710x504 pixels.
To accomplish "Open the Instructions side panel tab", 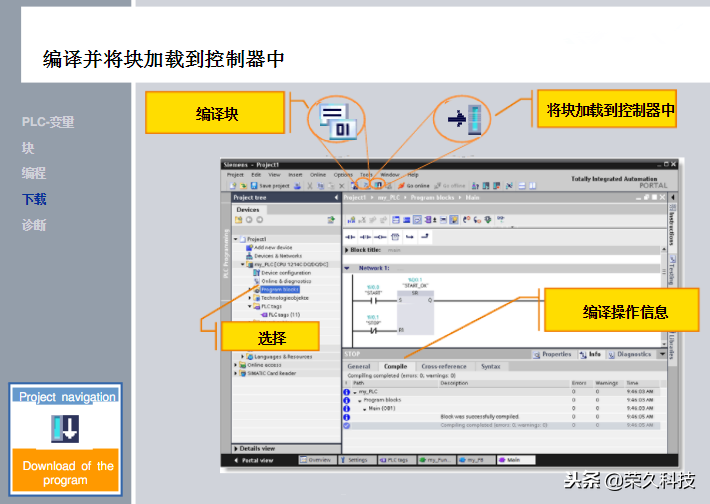I will coord(672,228).
